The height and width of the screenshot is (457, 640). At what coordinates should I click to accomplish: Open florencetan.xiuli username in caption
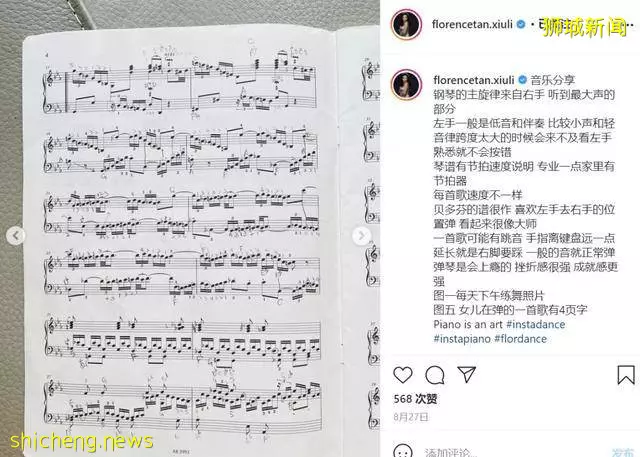pyautogui.click(x=473, y=80)
